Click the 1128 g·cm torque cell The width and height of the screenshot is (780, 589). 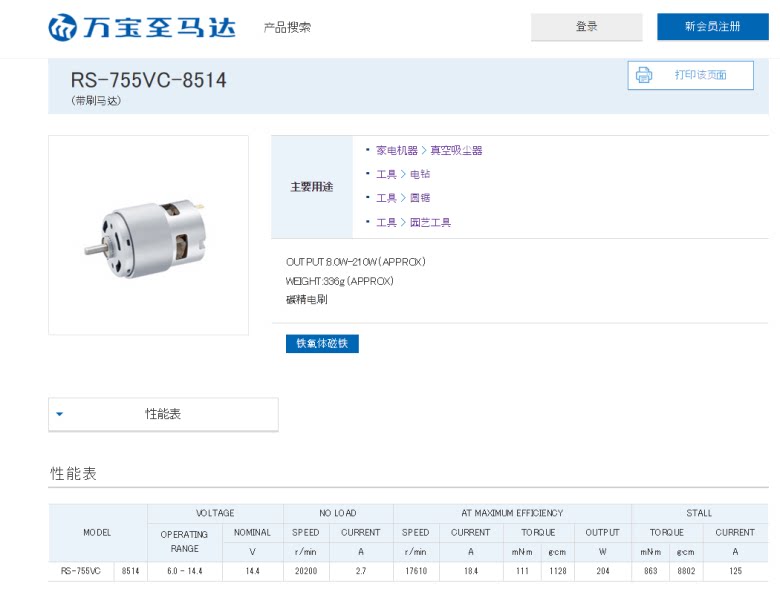[x=558, y=571]
